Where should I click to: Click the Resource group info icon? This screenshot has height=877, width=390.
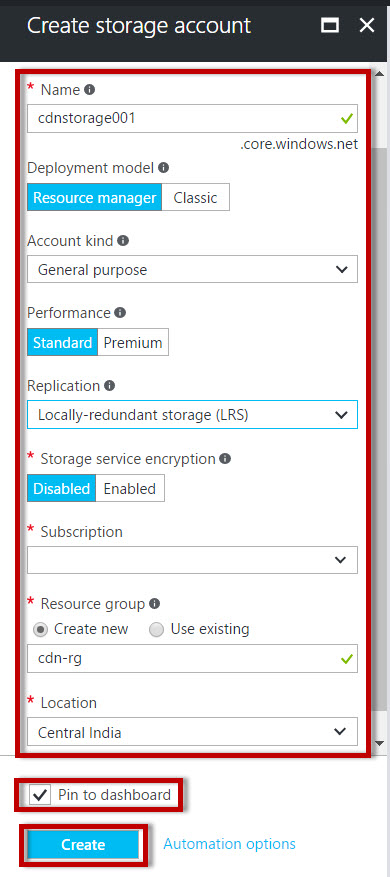[155, 603]
